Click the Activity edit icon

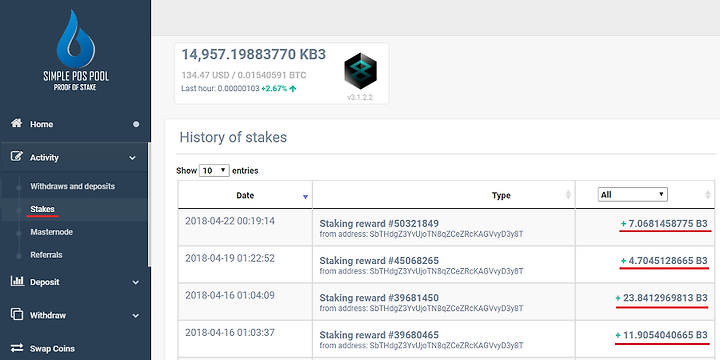pyautogui.click(x=17, y=157)
